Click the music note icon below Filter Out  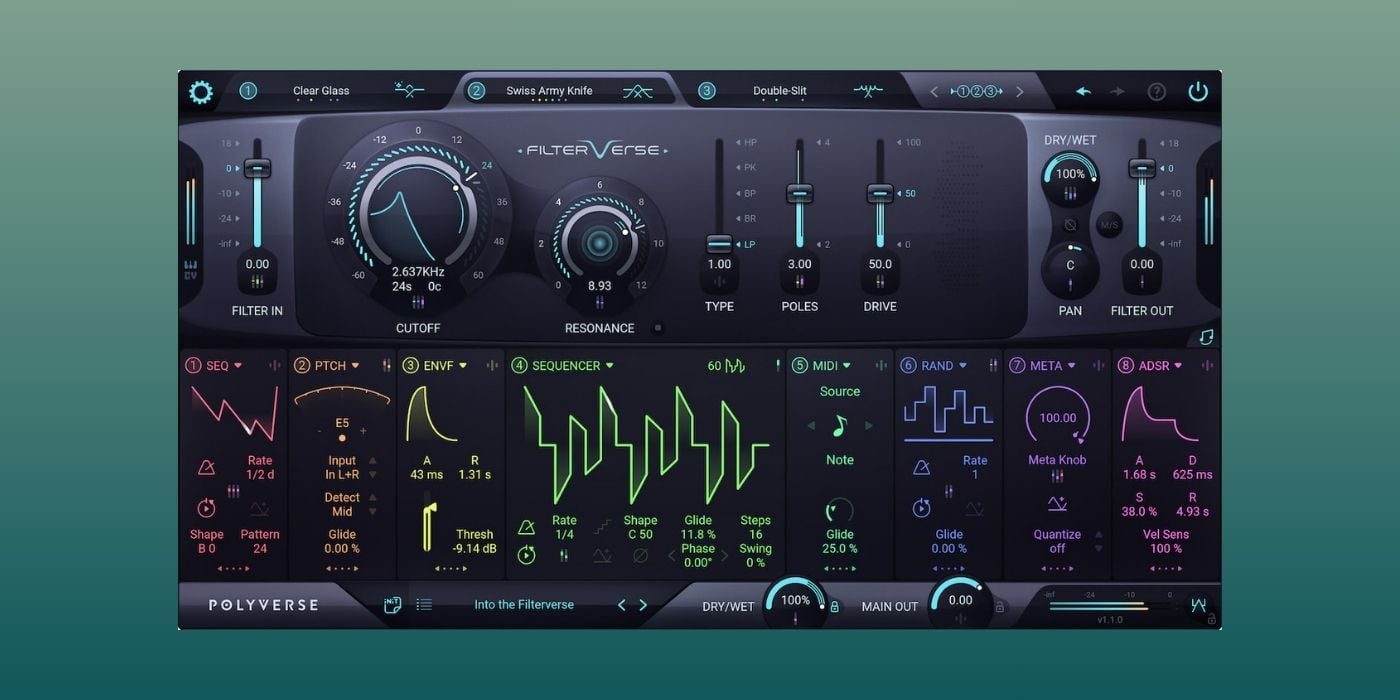[x=1207, y=337]
